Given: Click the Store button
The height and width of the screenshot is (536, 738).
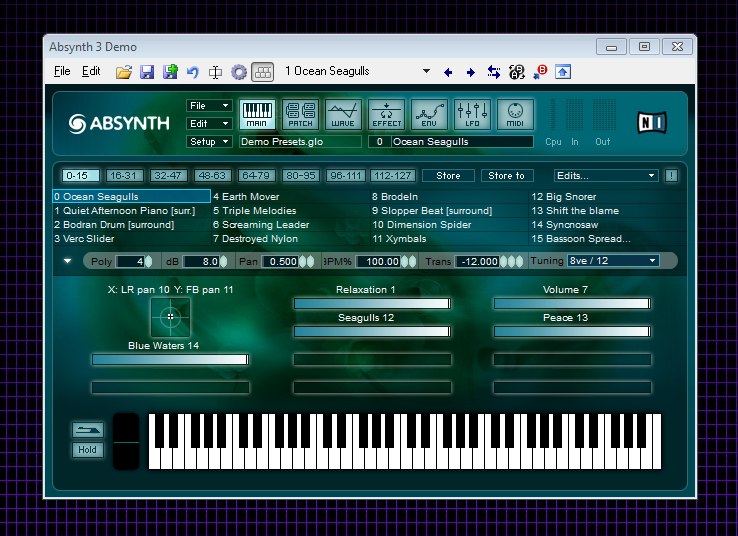Looking at the screenshot, I should [449, 175].
